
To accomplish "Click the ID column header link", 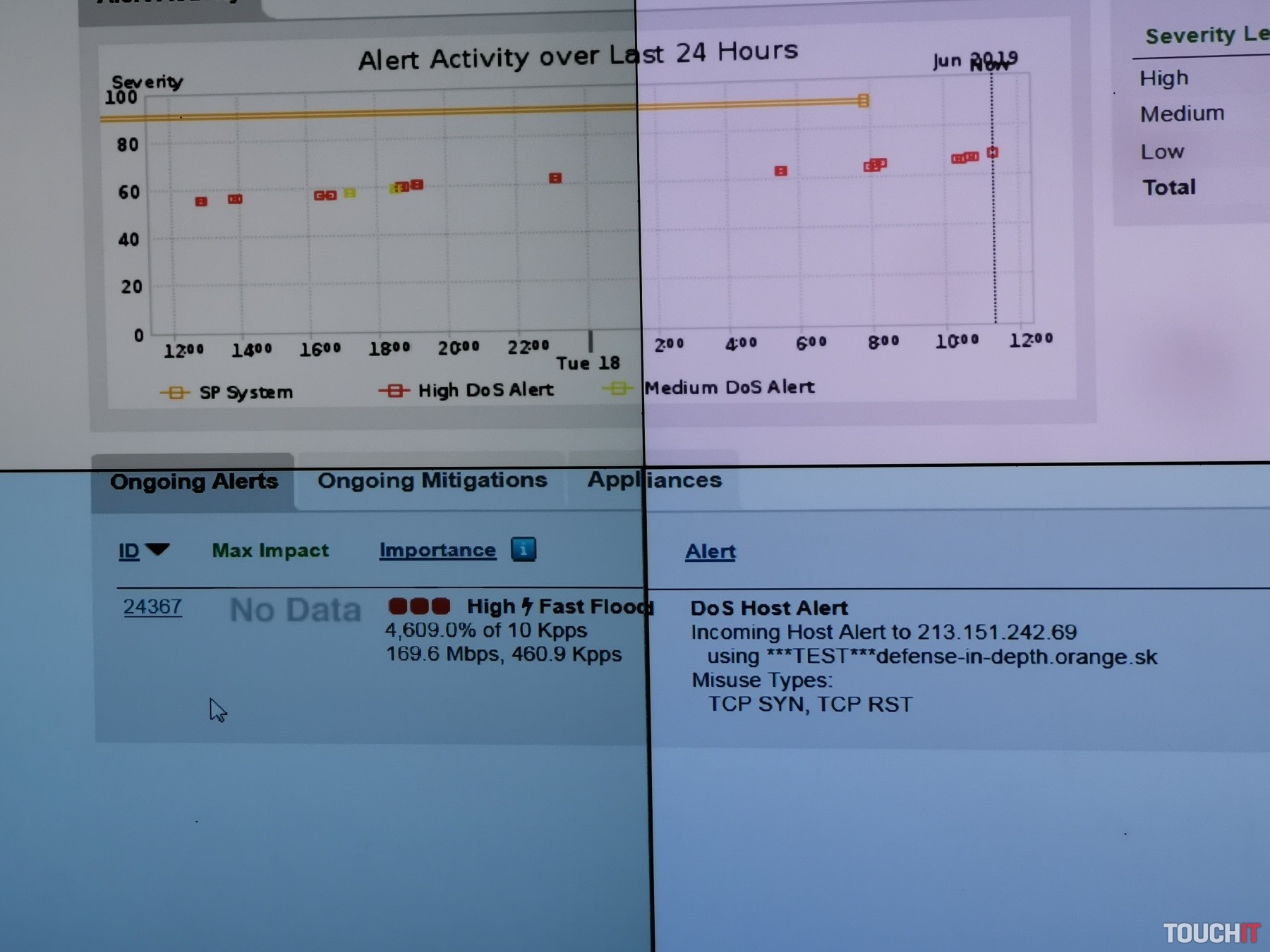I will pos(128,551).
